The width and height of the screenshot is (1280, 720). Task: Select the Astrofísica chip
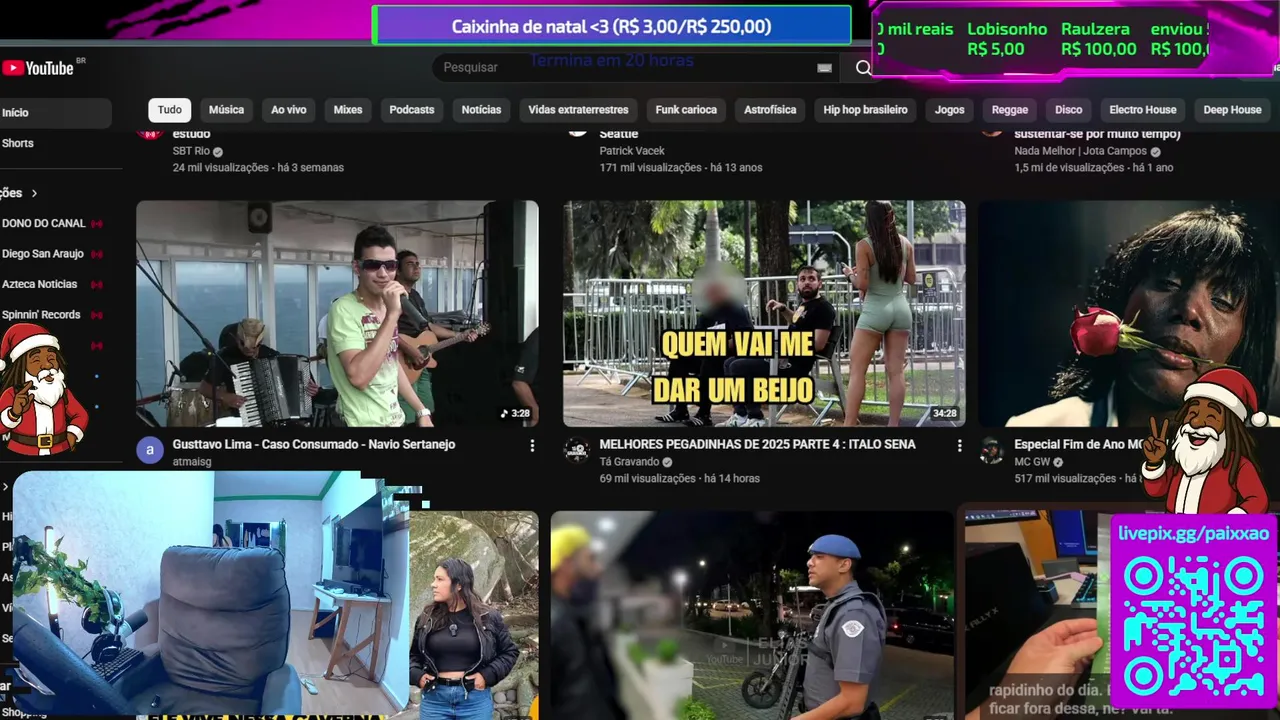pyautogui.click(x=770, y=110)
